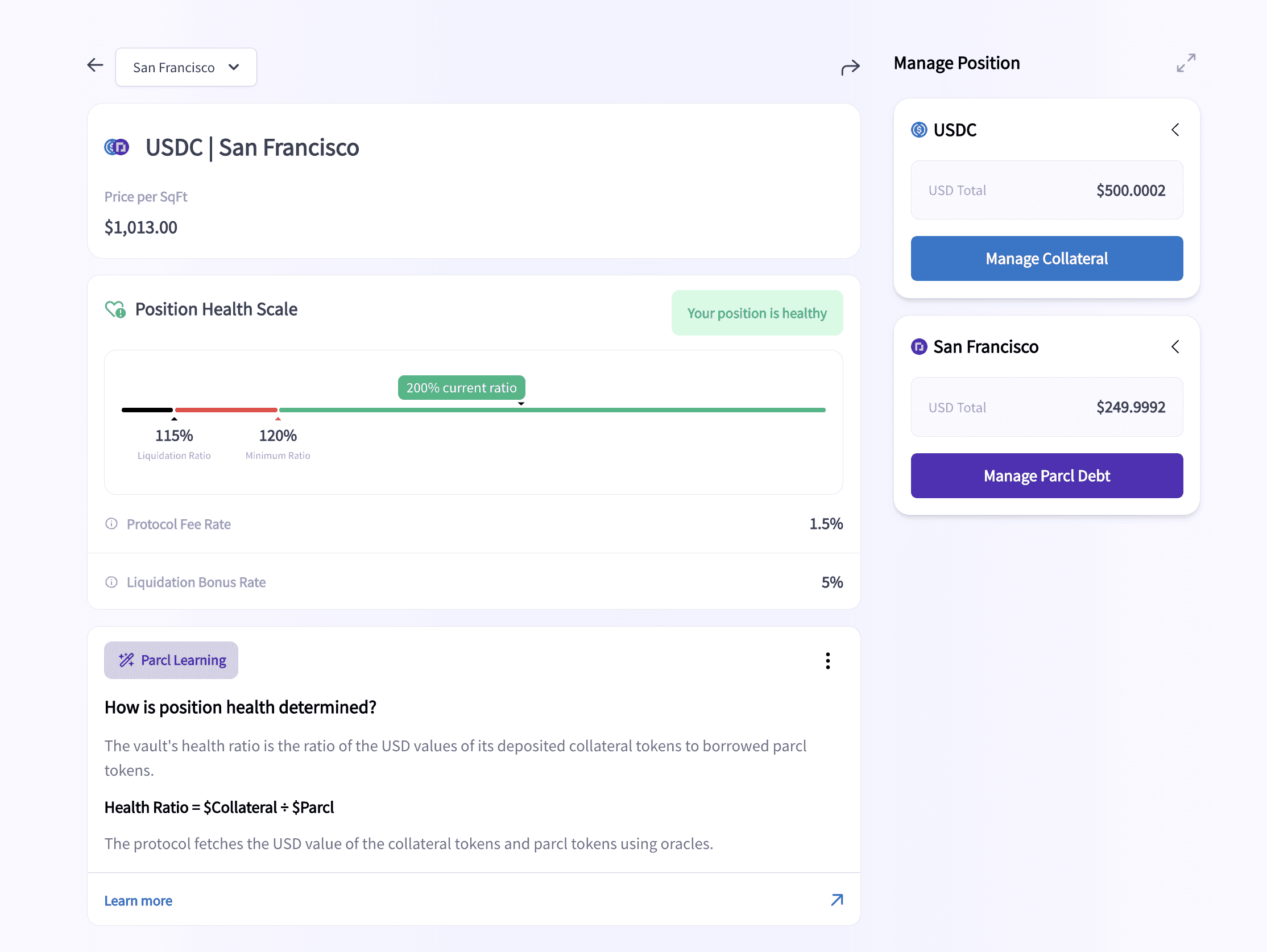Click the Protocol Fee Rate info icon
This screenshot has width=1267, height=952.
click(x=111, y=524)
